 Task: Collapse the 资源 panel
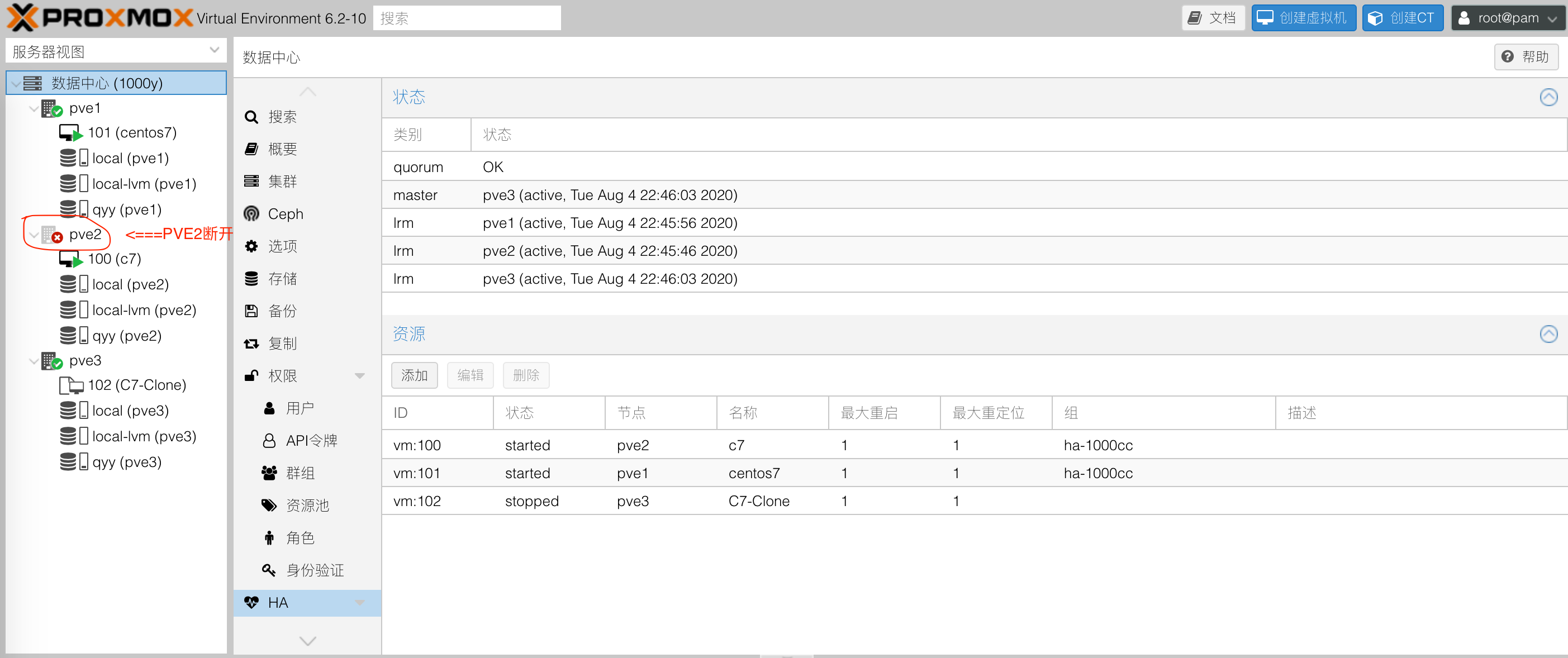coord(1548,333)
